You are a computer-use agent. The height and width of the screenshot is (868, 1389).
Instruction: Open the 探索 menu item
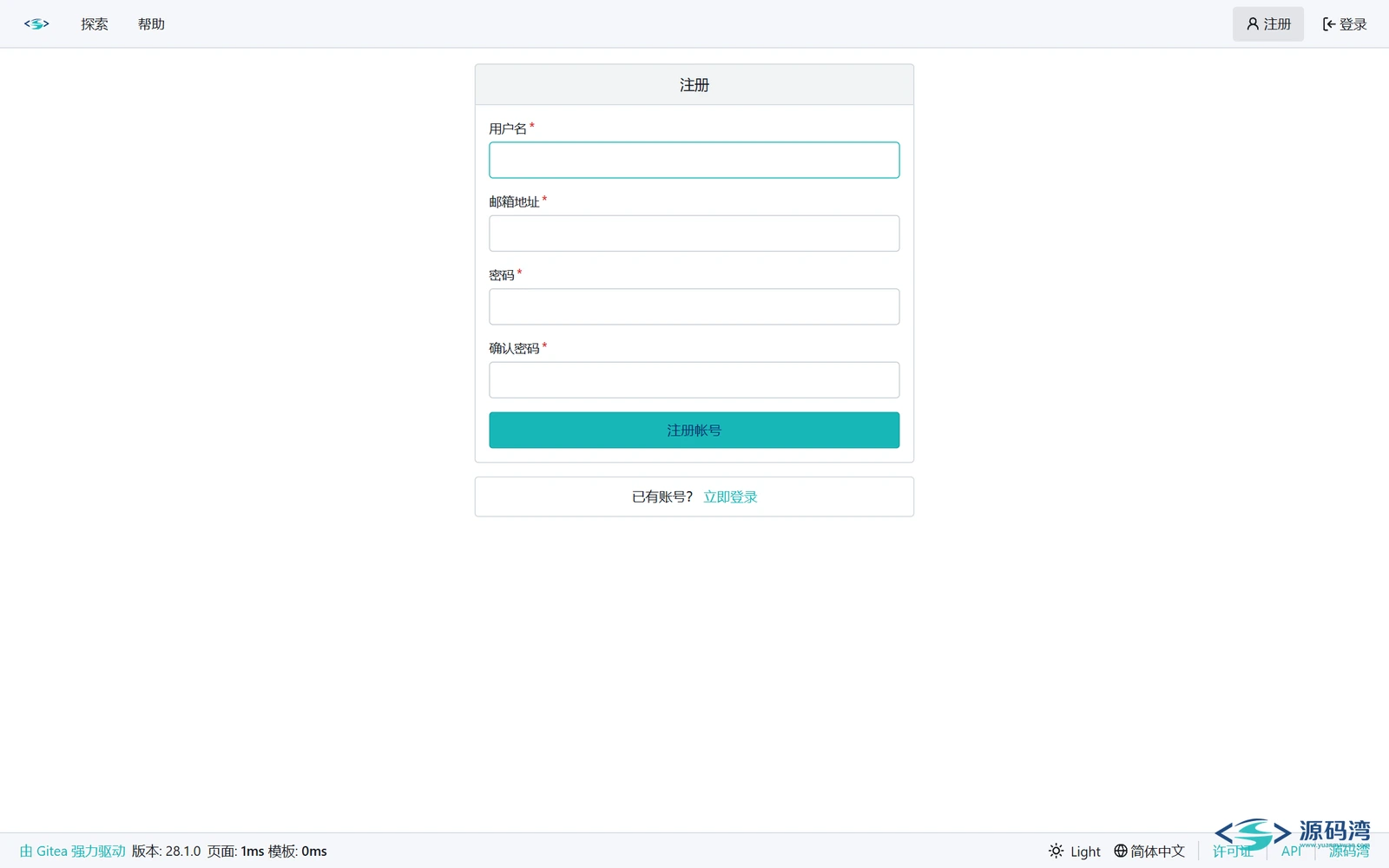click(x=95, y=24)
